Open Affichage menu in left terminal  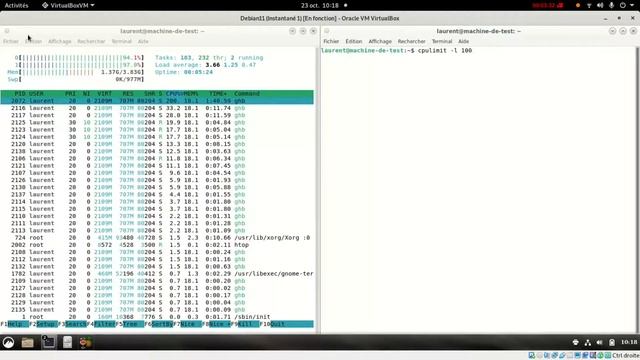coord(60,41)
